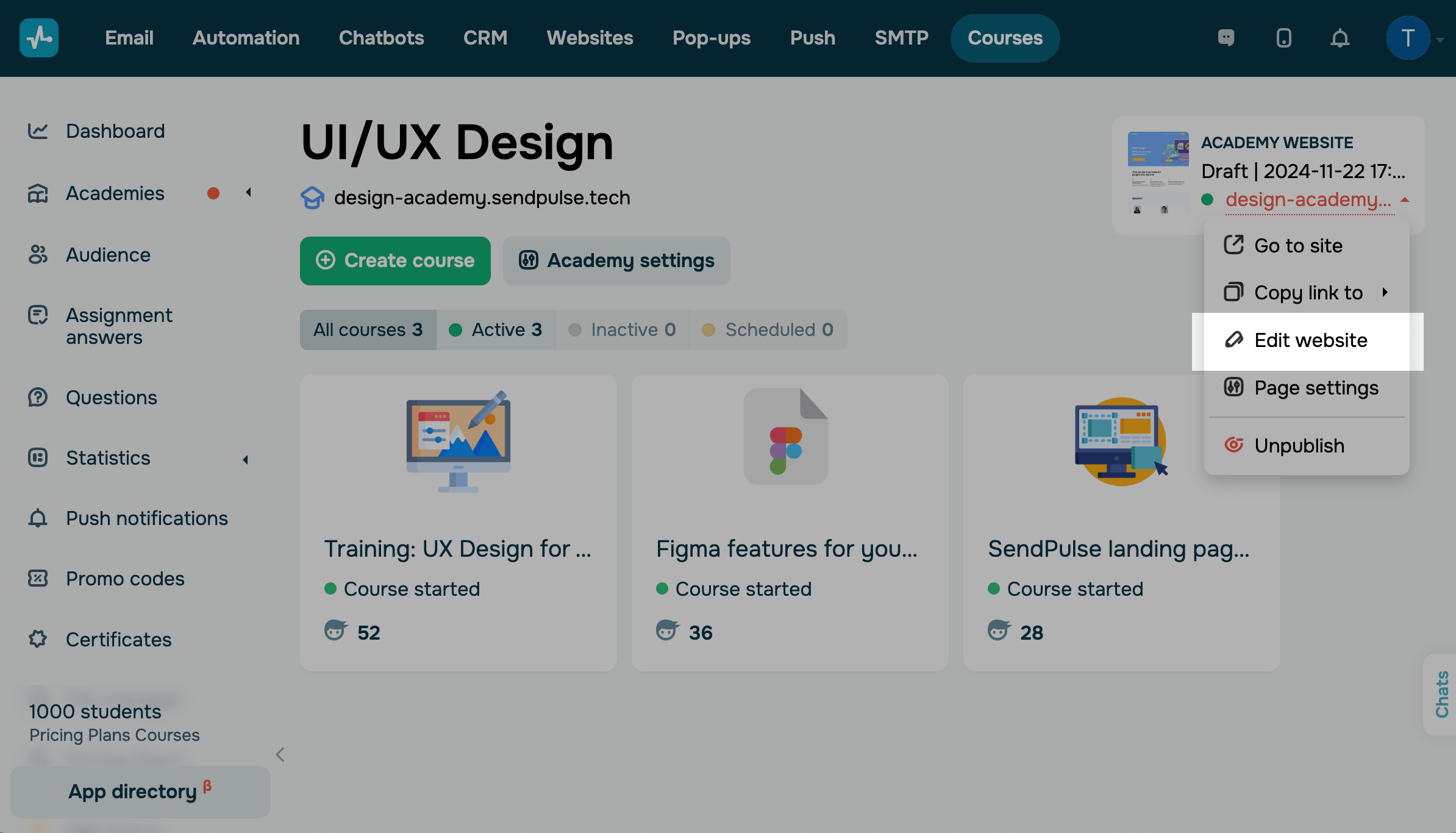The image size is (1456, 833).
Task: Filter by Scheduled 0 courses
Action: pyautogui.click(x=768, y=330)
